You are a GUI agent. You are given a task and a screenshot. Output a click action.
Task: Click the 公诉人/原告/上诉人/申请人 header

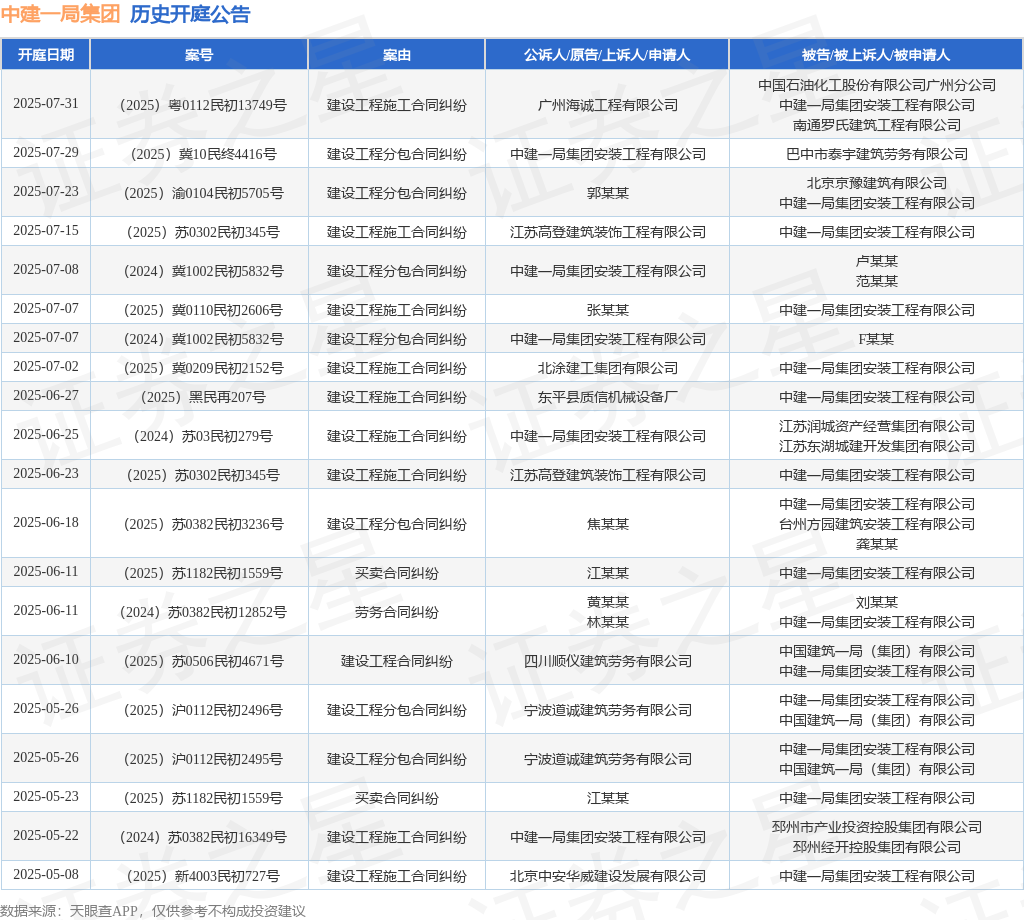[607, 55]
